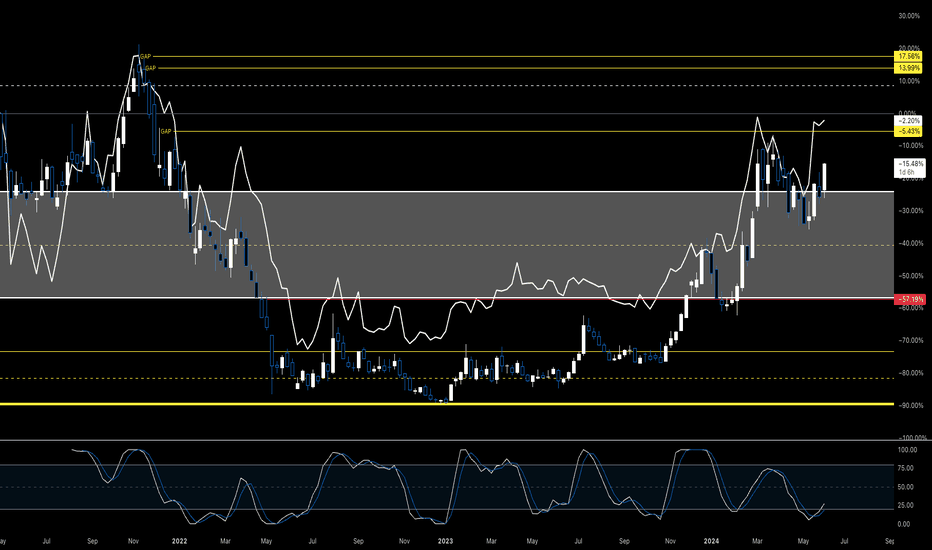The width and height of the screenshot is (932, 550).
Task: Select the -2.20% white price label
Action: 909,121
